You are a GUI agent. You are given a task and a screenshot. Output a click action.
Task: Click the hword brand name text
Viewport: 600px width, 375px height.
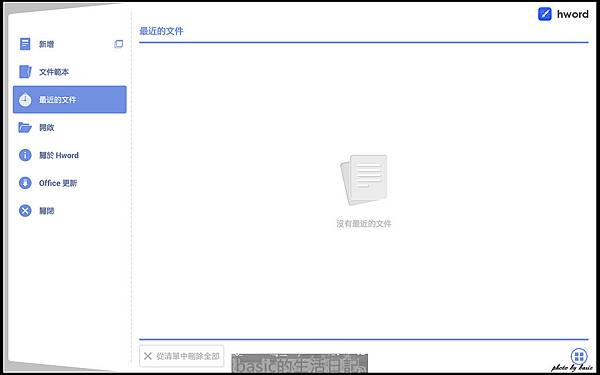[x=572, y=14]
